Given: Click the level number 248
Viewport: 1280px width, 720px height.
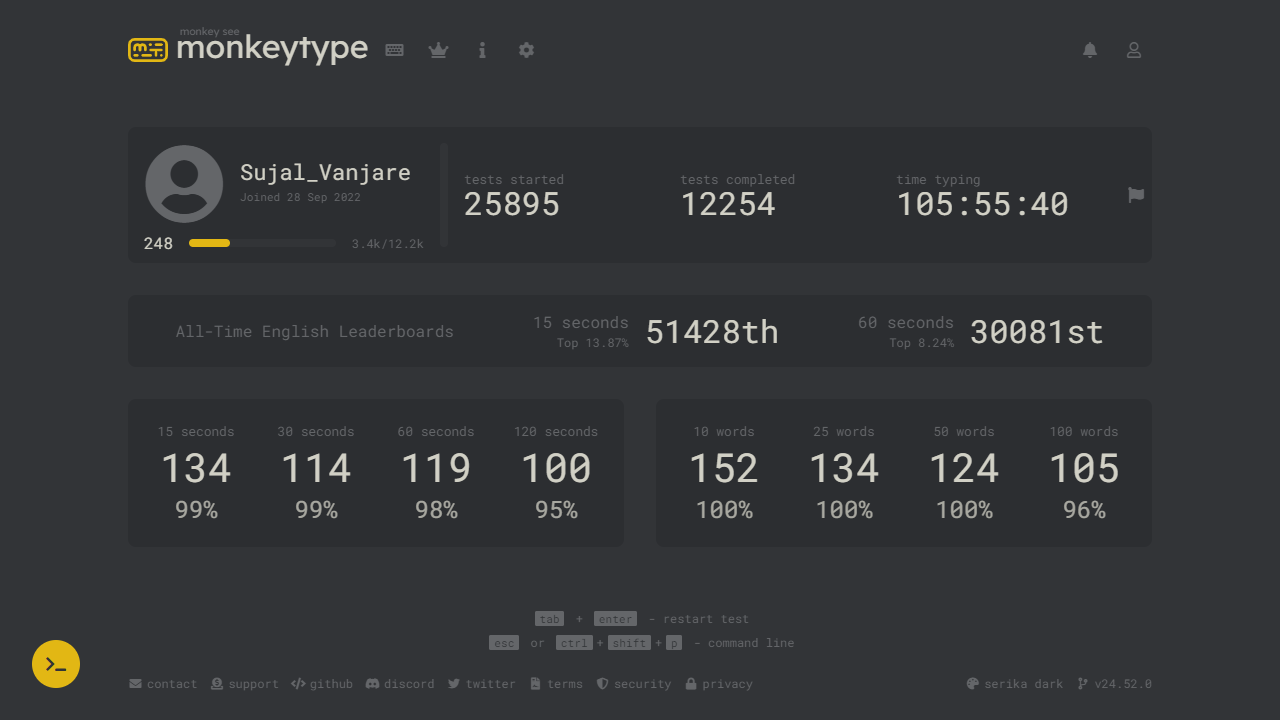Looking at the screenshot, I should coord(158,243).
